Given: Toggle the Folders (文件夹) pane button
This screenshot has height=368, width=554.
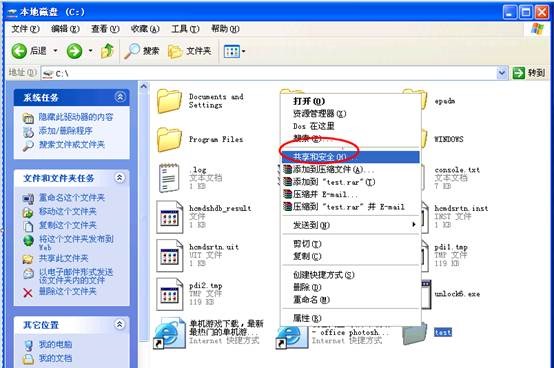Looking at the screenshot, I should pyautogui.click(x=190, y=51).
